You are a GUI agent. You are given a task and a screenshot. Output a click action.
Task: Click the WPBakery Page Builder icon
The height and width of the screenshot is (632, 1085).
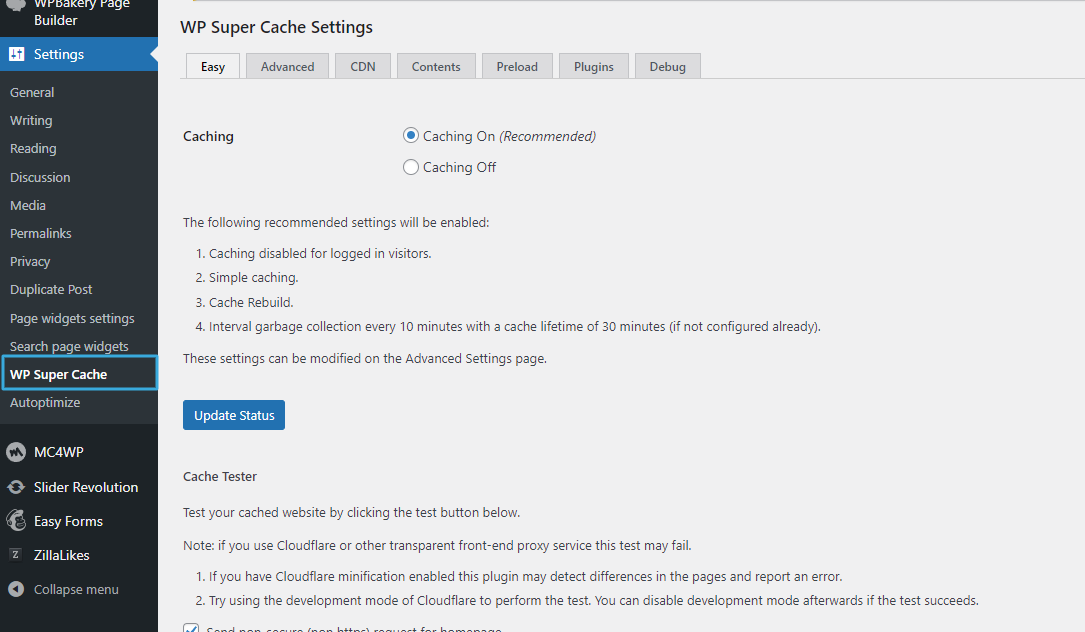click(x=16, y=5)
